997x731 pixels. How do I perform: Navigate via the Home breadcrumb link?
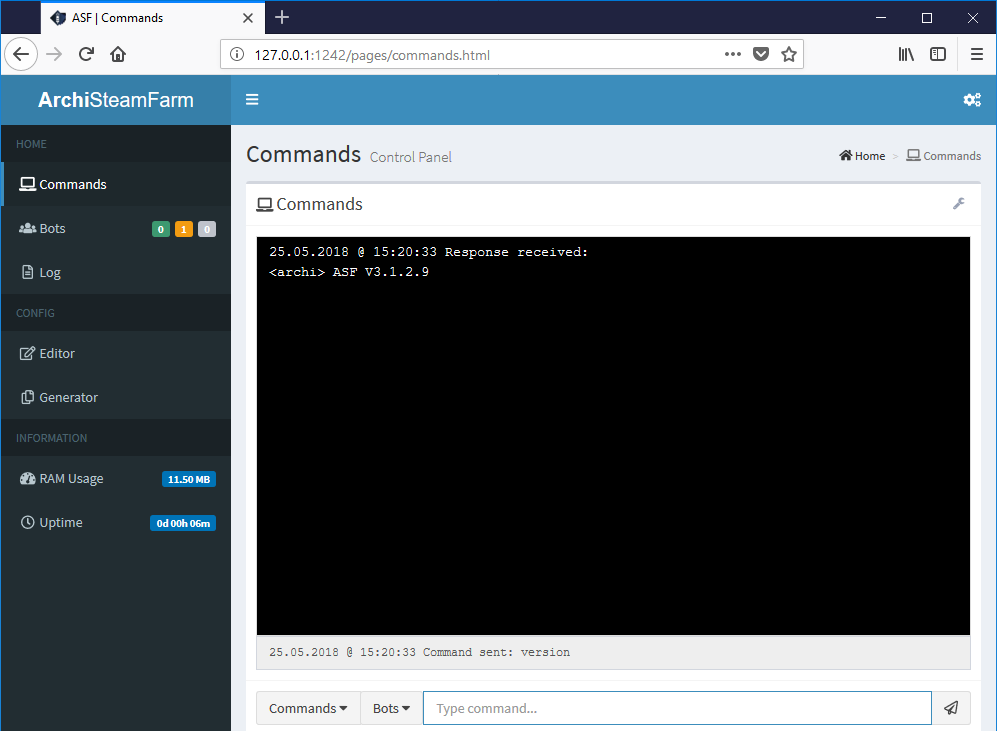point(861,155)
